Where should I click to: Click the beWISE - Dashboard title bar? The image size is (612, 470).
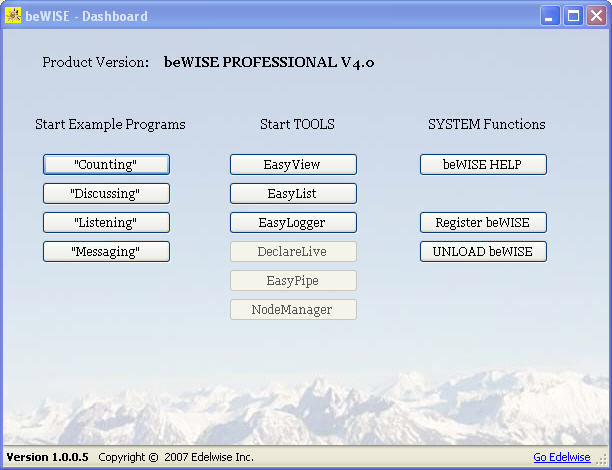(300, 16)
